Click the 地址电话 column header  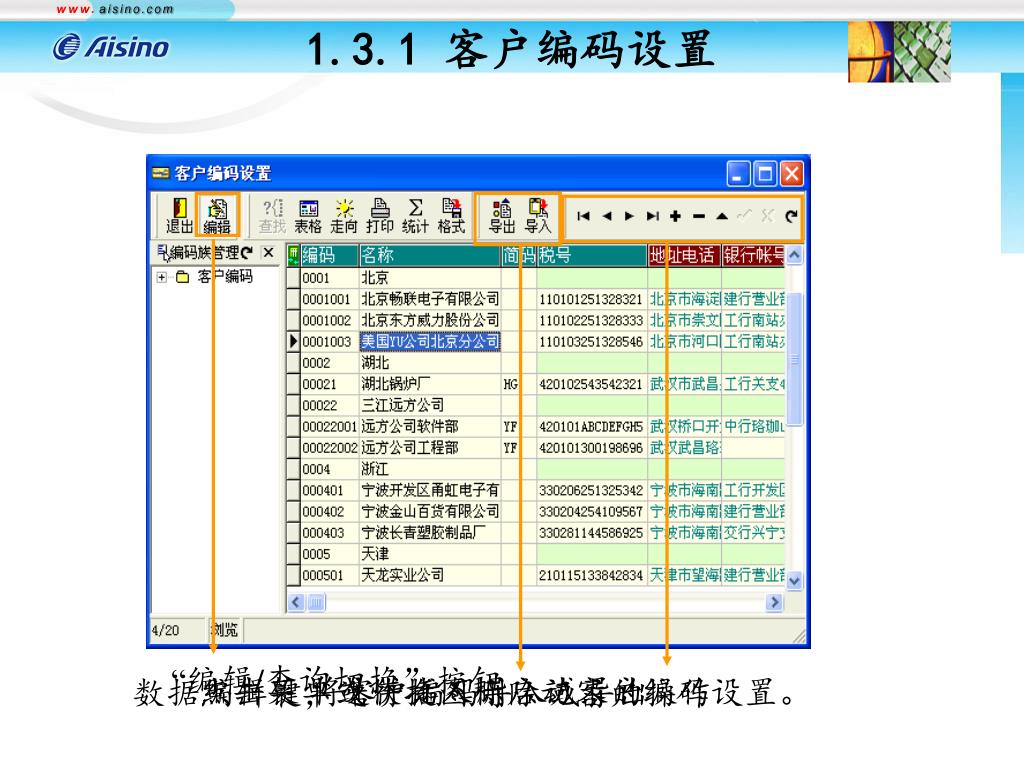(684, 255)
